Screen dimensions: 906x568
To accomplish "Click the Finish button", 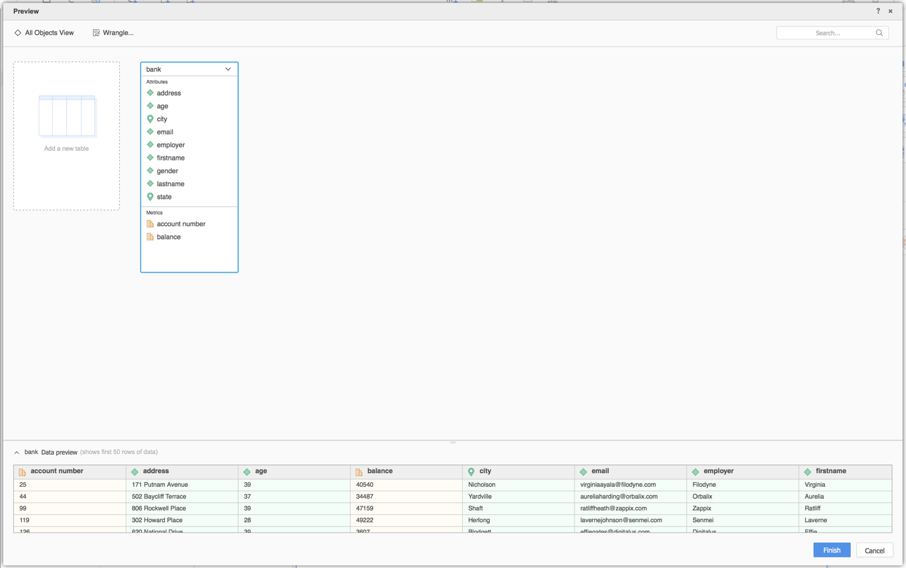I will pos(831,550).
